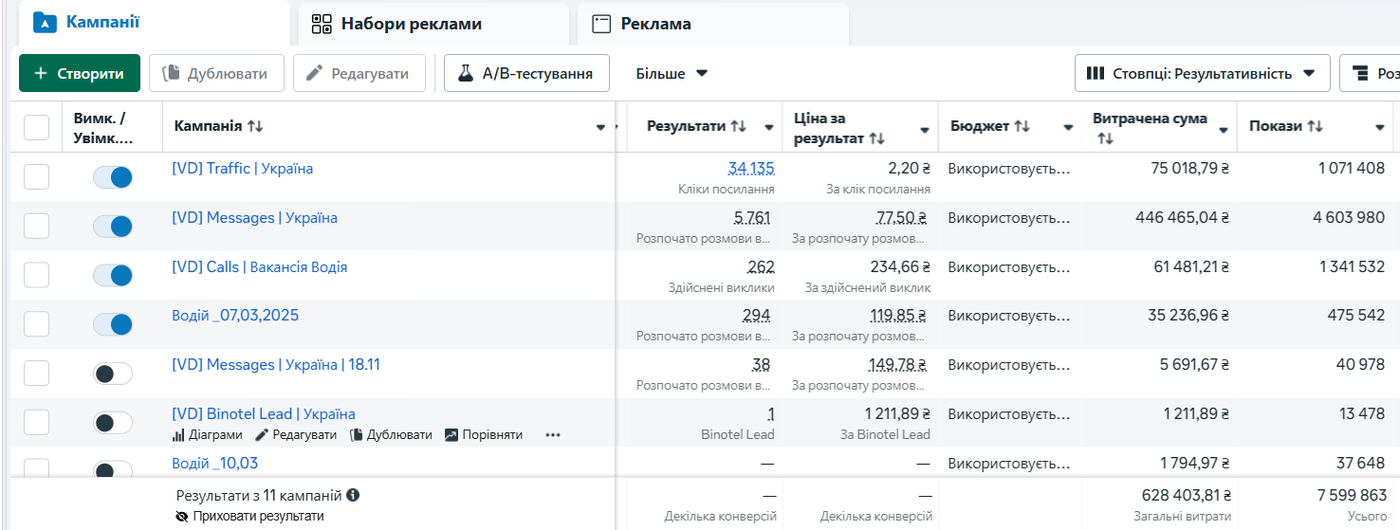Screen dimensions: 1400x530
Task: Sort by the Бюджет column arrows
Action: pyautogui.click(x=1021, y=127)
